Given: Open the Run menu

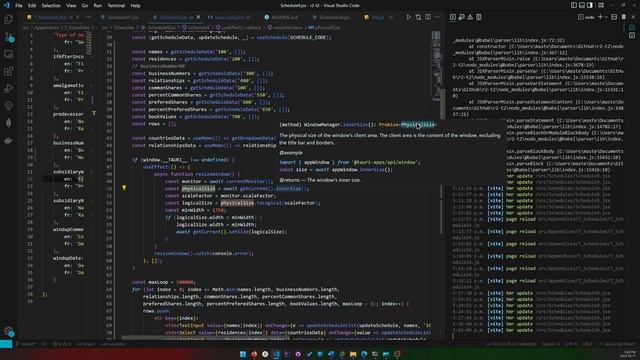Looking at the screenshot, I should [98, 6].
